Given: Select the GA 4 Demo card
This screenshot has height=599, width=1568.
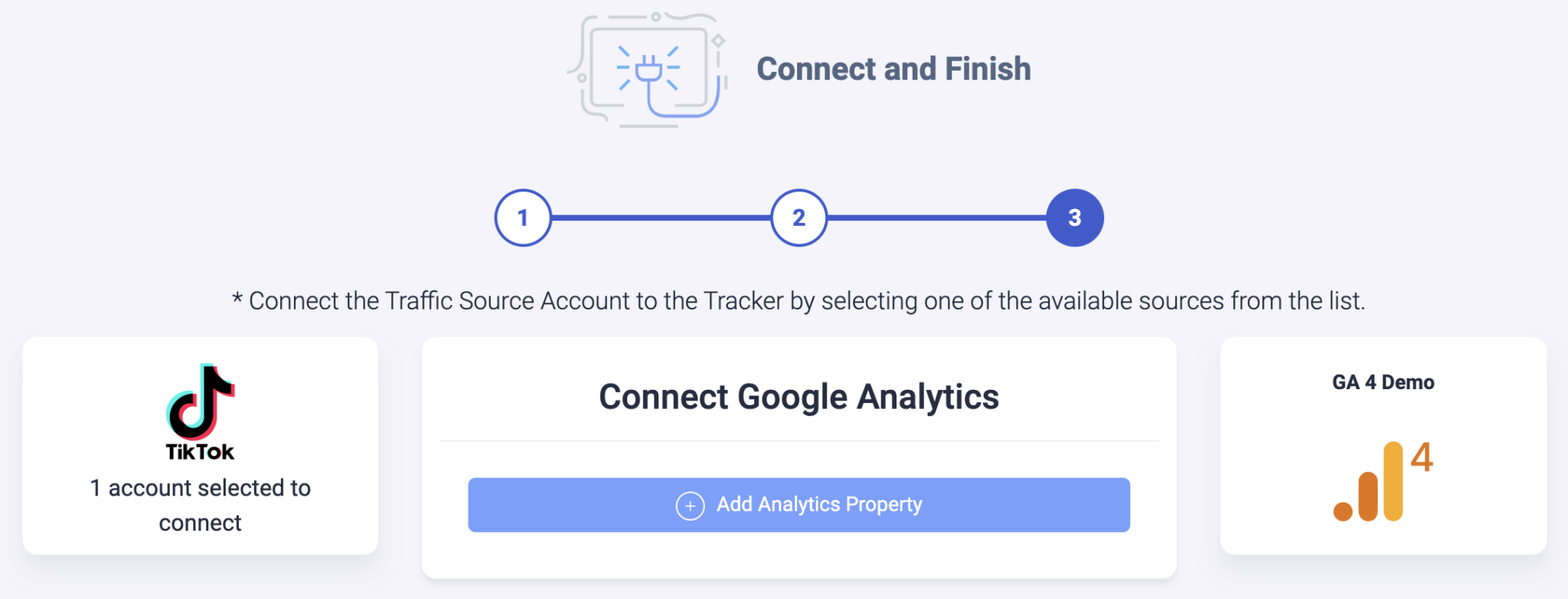Looking at the screenshot, I should (x=1384, y=444).
